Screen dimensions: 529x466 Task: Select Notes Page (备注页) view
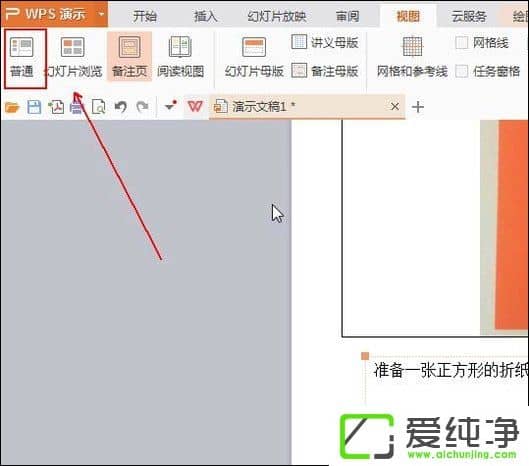tap(130, 57)
